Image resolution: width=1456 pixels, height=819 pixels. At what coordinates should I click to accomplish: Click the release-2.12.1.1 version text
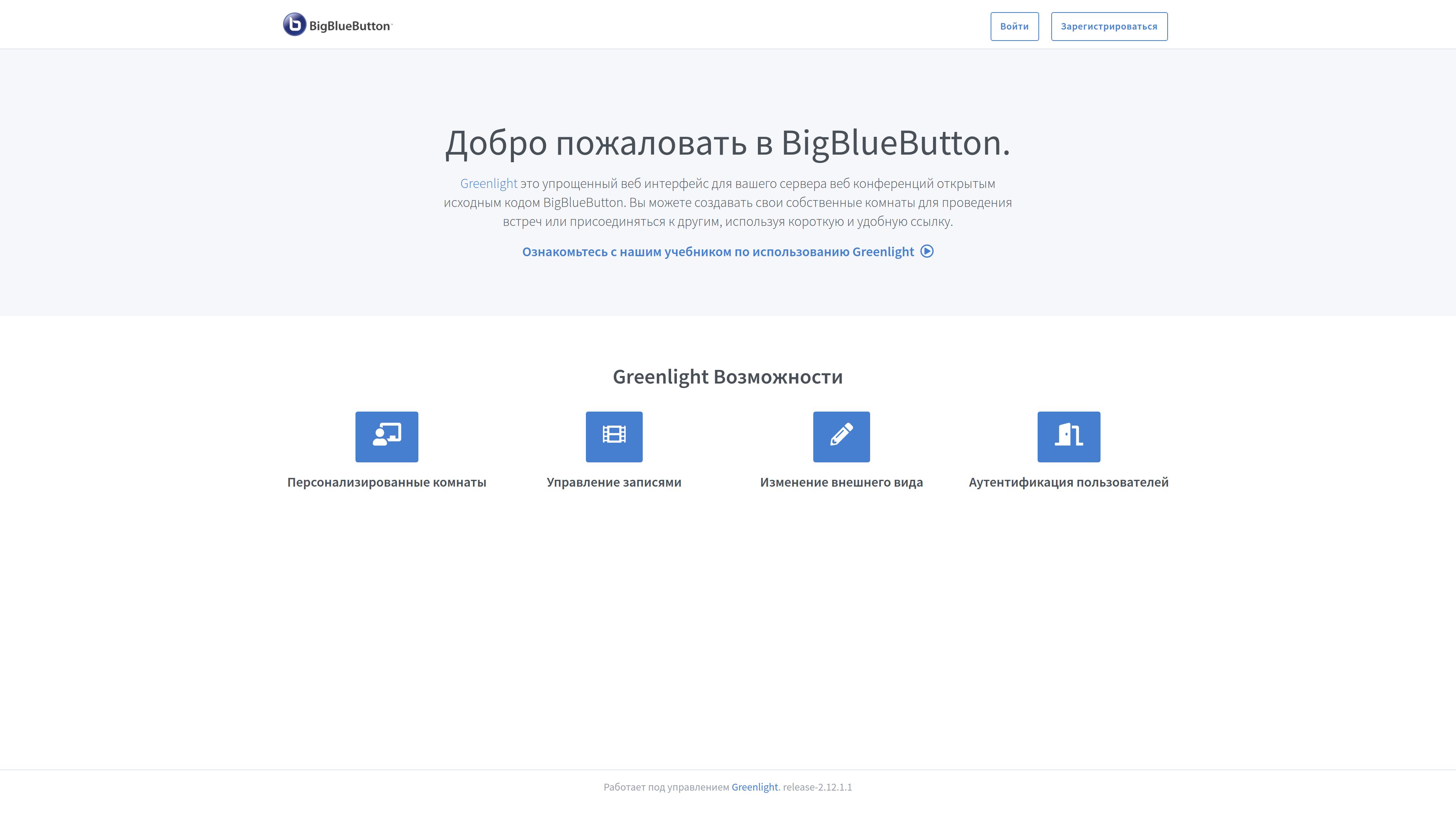coord(817,787)
